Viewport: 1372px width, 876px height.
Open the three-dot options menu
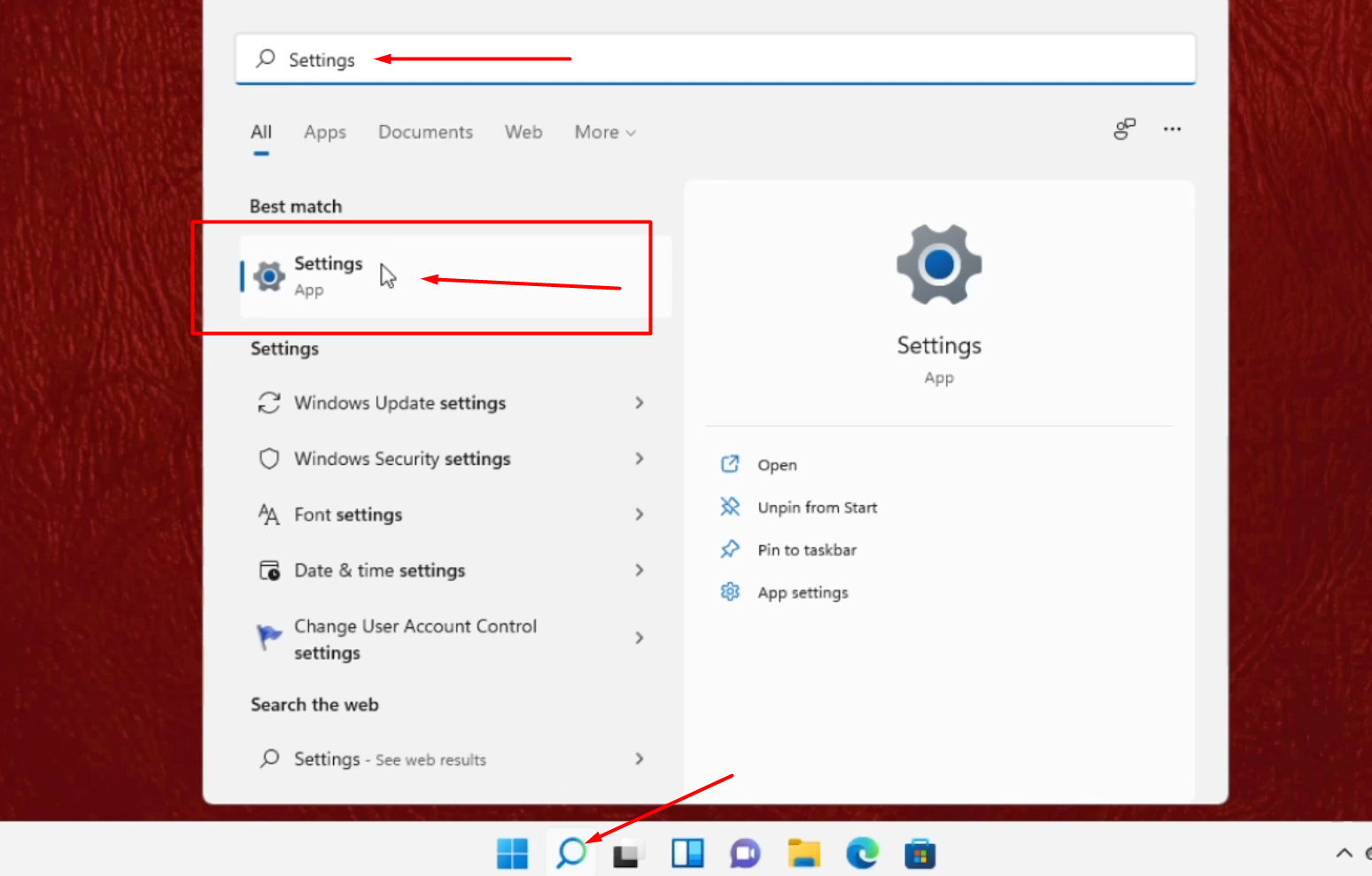pyautogui.click(x=1172, y=129)
